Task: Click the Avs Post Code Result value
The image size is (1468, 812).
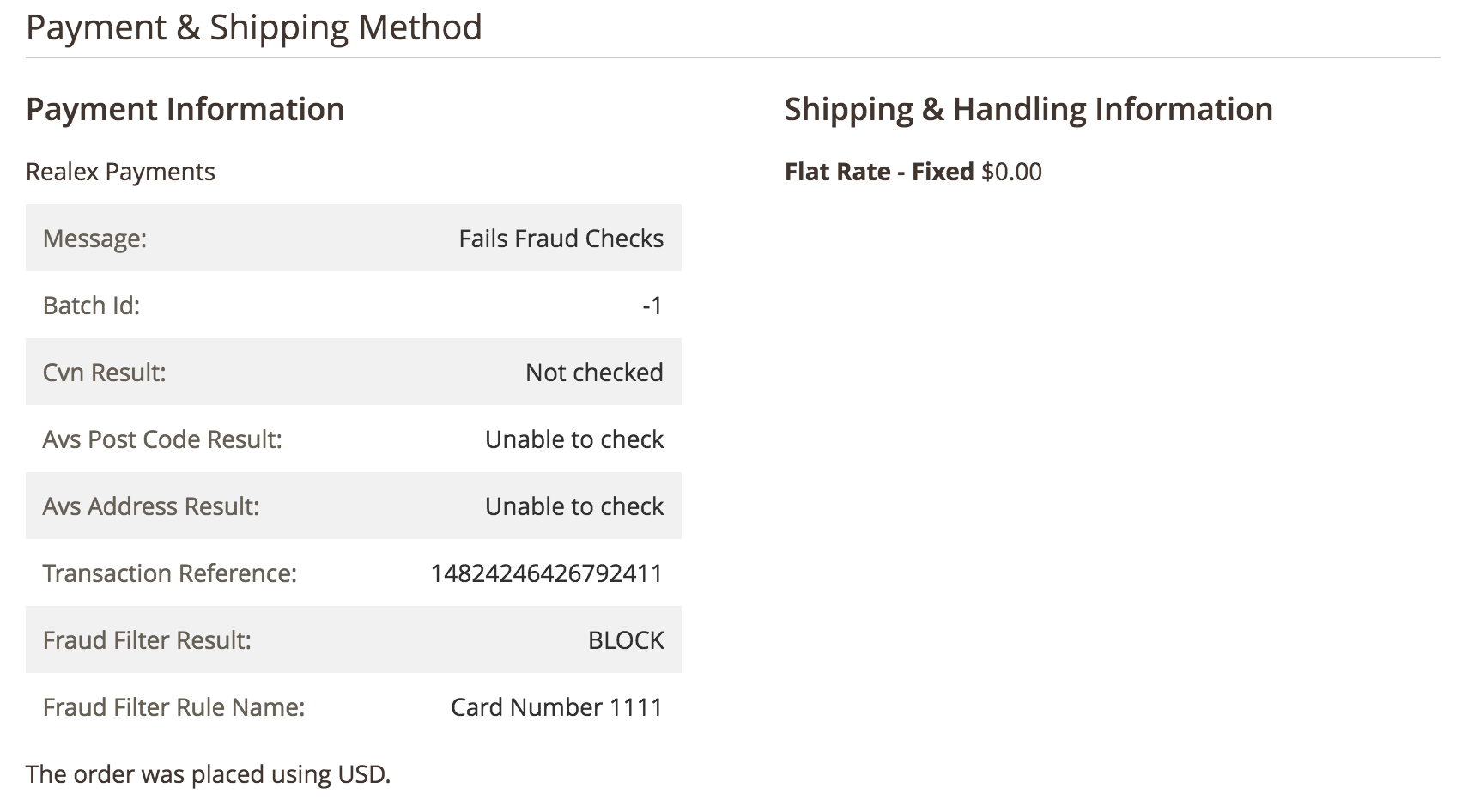Action: click(x=574, y=439)
